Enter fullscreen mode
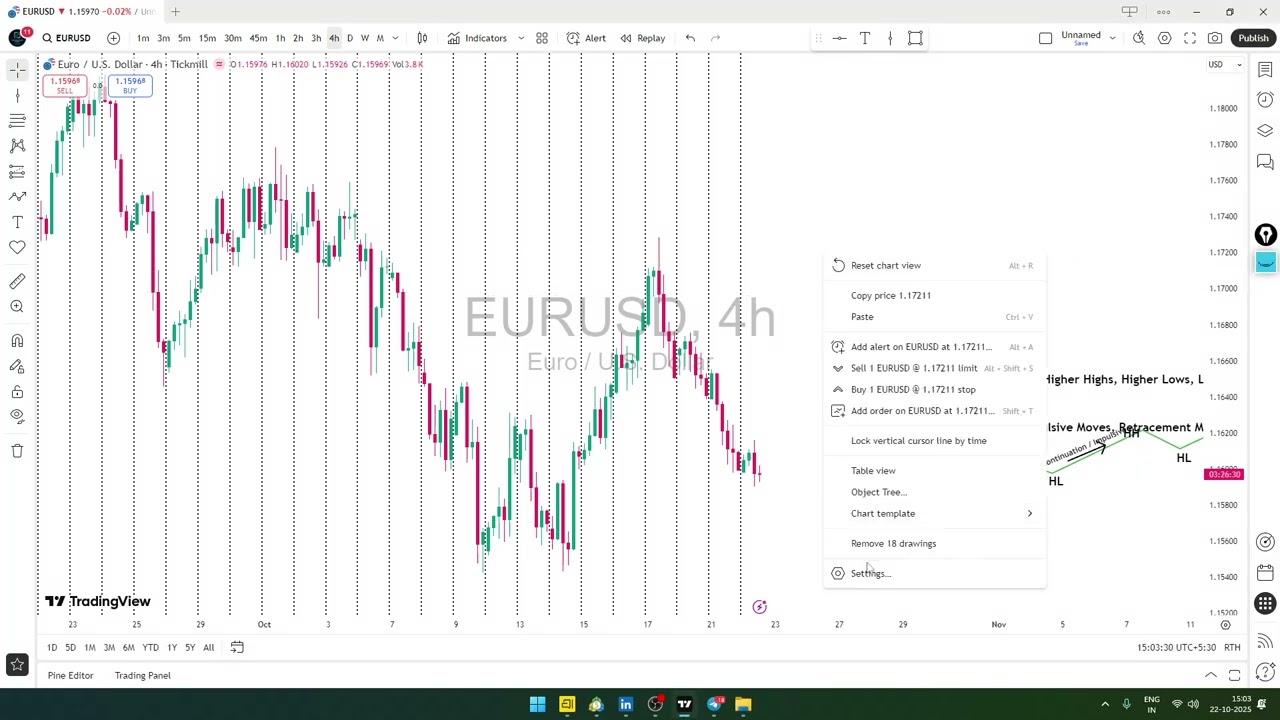 (x=1190, y=38)
